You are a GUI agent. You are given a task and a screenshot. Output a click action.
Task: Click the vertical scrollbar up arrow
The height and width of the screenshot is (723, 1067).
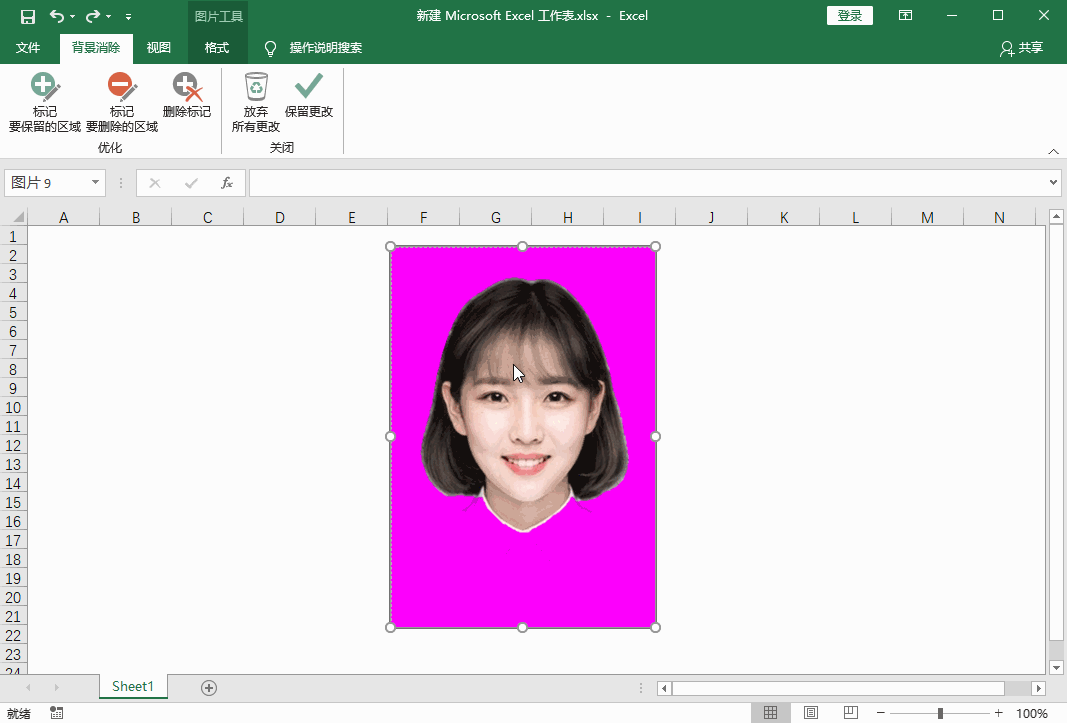(1056, 217)
